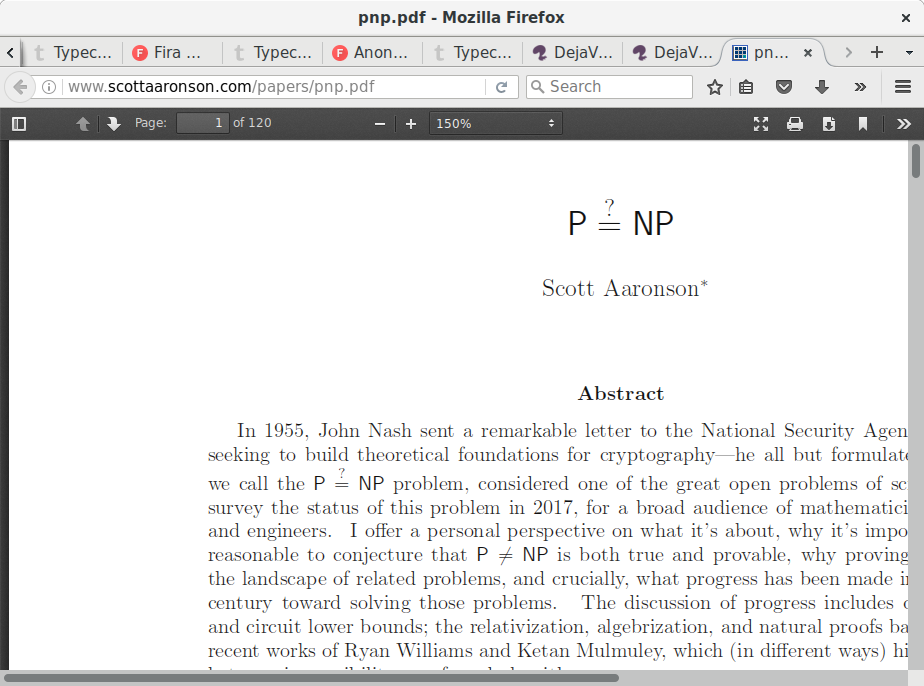This screenshot has width=924, height=686.
Task: Zoom out of the PDF
Action: [x=380, y=124]
